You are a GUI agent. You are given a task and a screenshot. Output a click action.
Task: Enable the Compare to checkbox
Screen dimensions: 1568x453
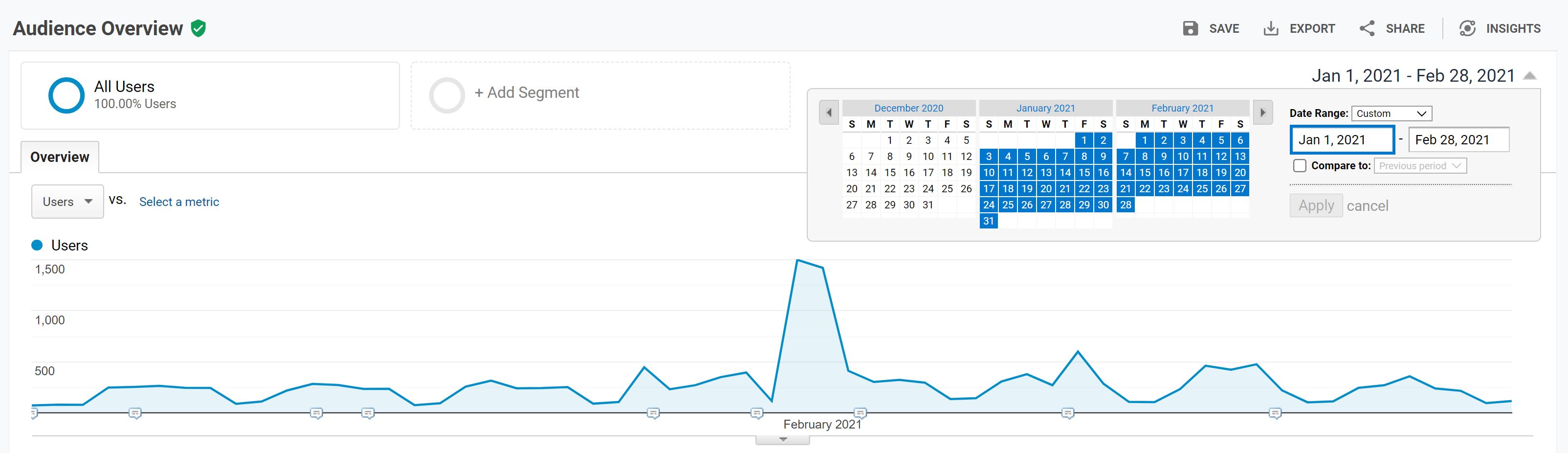pyautogui.click(x=1300, y=166)
